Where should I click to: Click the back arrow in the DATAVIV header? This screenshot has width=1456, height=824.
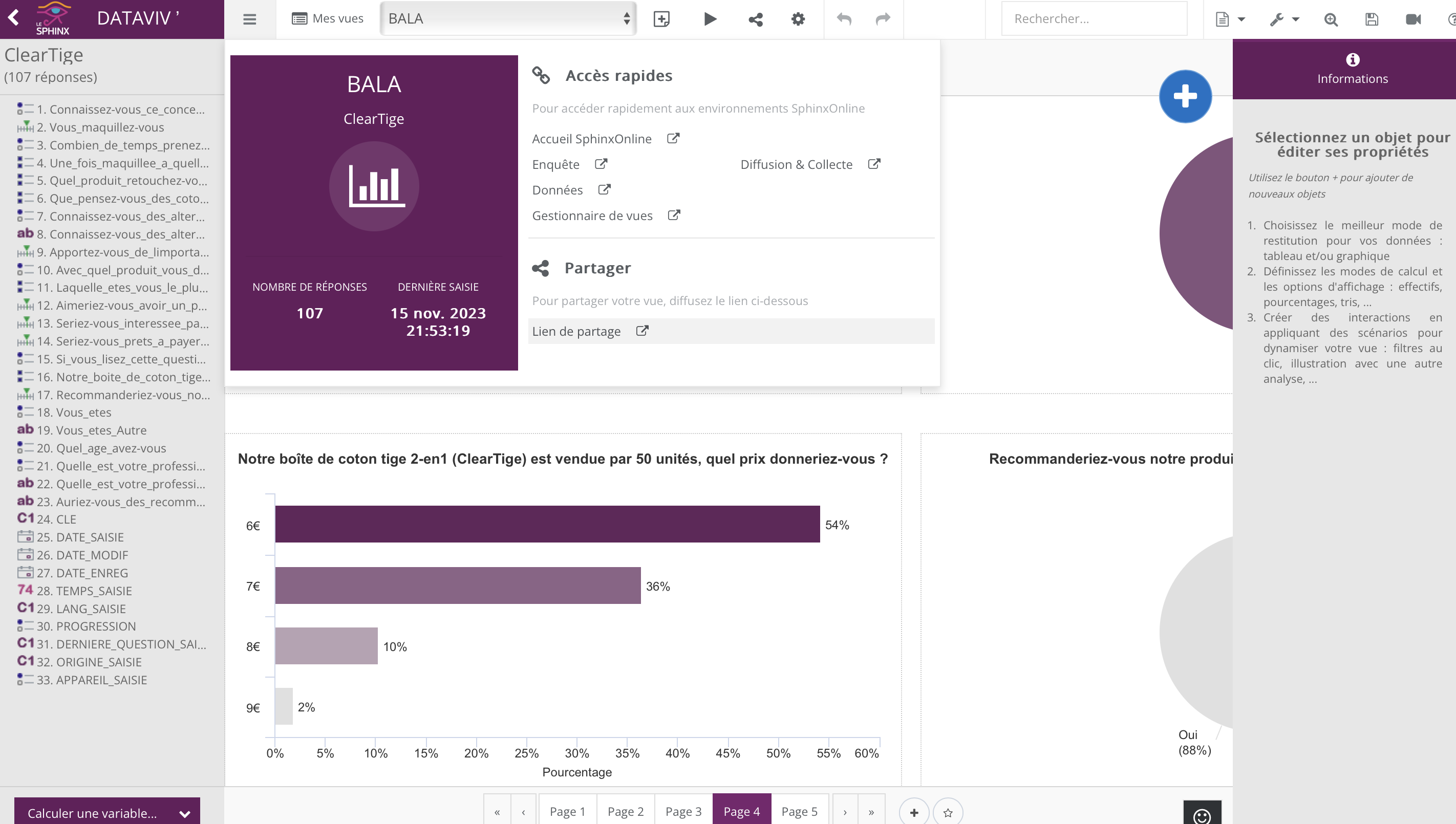(x=14, y=18)
